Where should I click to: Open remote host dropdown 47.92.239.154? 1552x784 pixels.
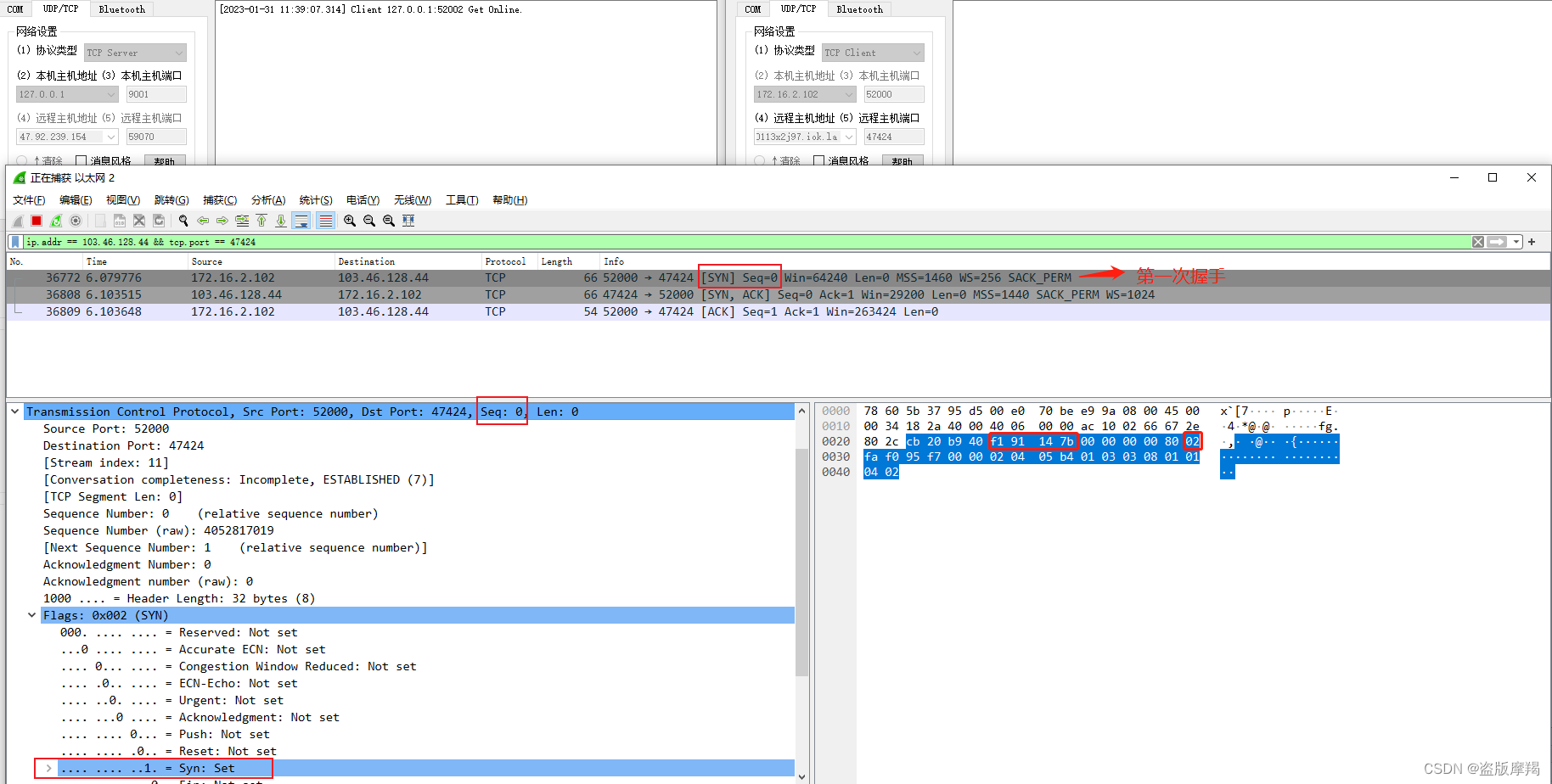click(67, 137)
